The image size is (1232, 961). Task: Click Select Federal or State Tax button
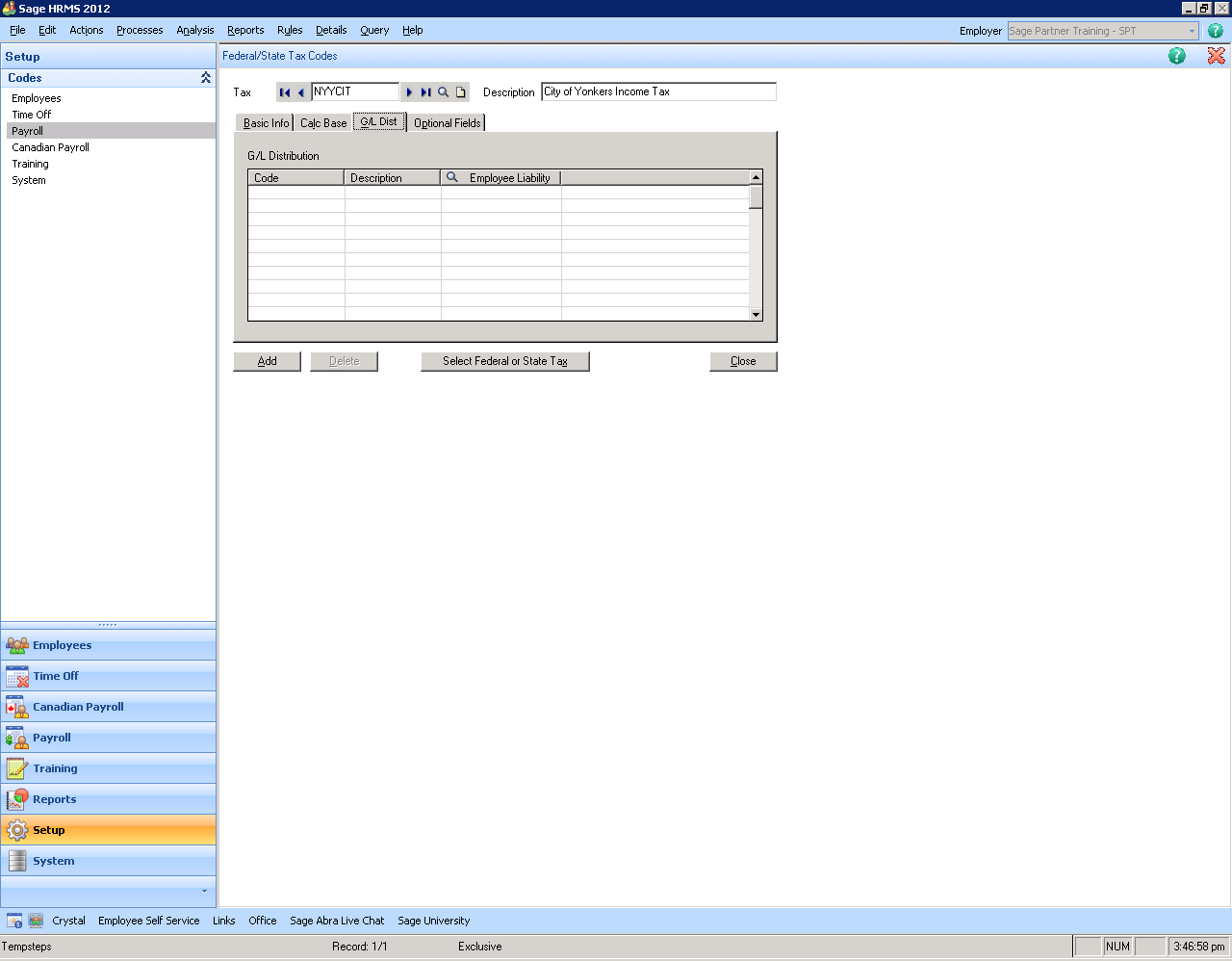[x=504, y=361]
